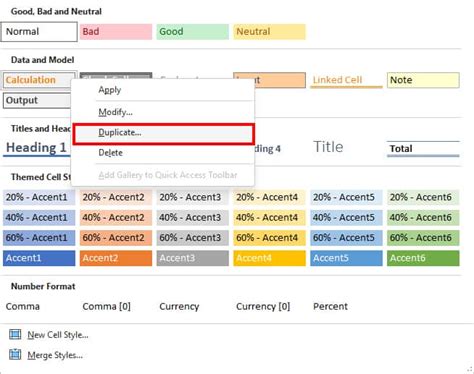474x374 pixels.
Task: Choose Apply from the context menu
Action: pos(163,90)
